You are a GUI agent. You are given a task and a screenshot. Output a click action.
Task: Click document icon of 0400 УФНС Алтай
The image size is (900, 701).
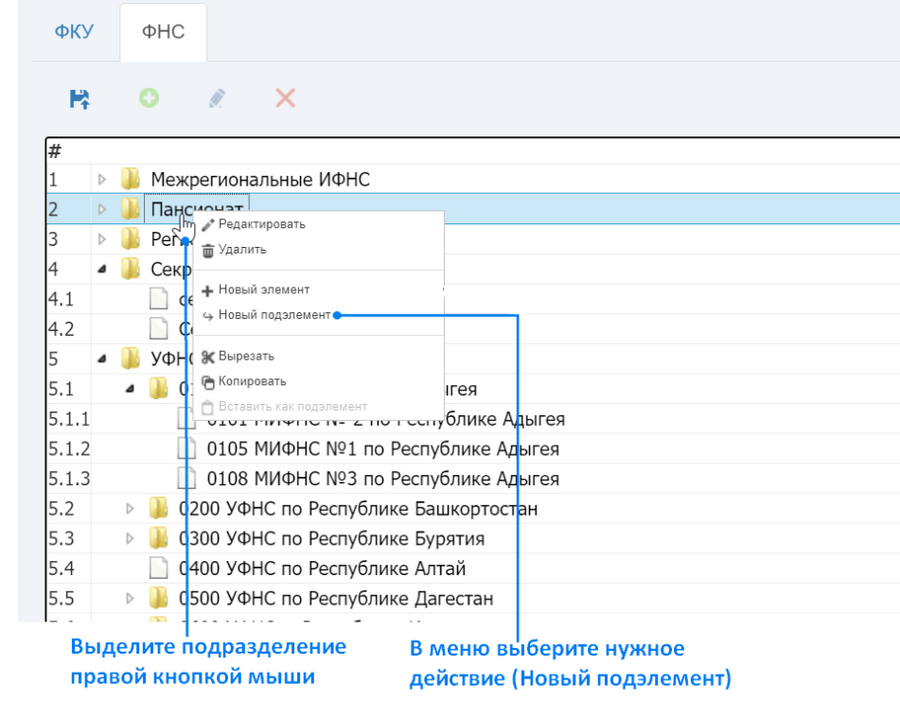pyautogui.click(x=158, y=568)
